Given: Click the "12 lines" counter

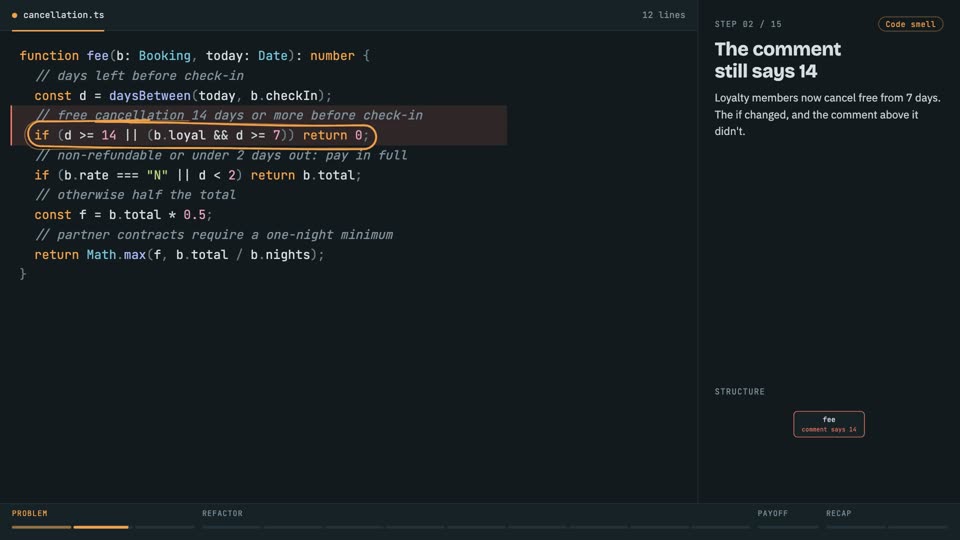Looking at the screenshot, I should (663, 15).
